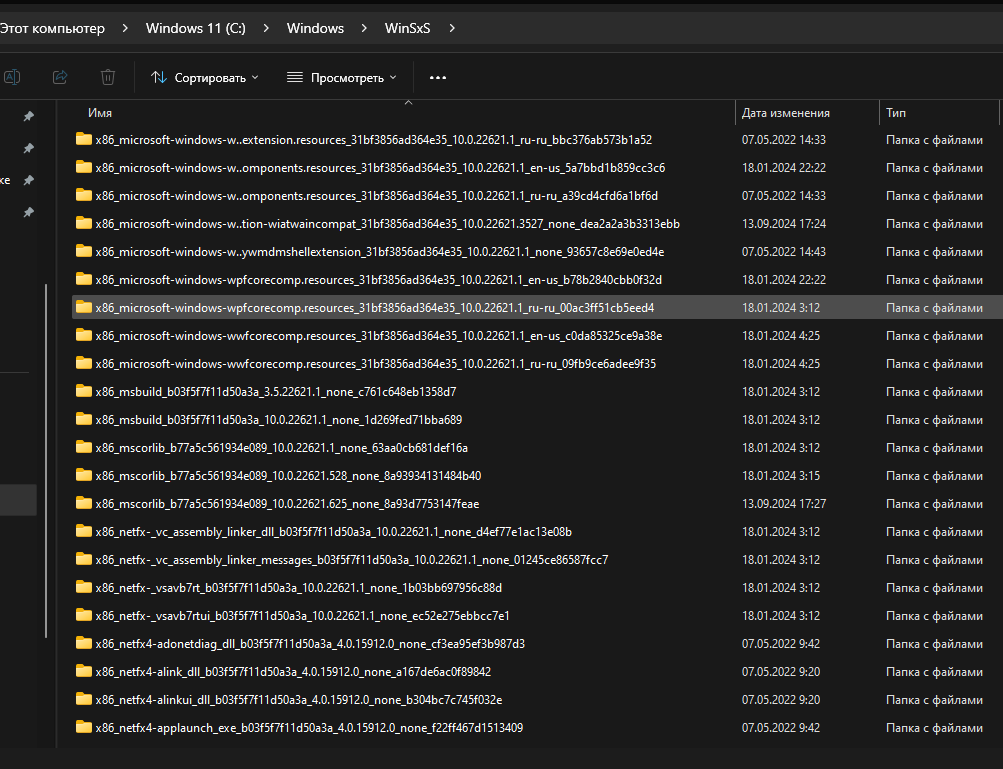Select vc_assembly_linker_dll folder name
The height and width of the screenshot is (769, 1003).
pyautogui.click(x=334, y=532)
